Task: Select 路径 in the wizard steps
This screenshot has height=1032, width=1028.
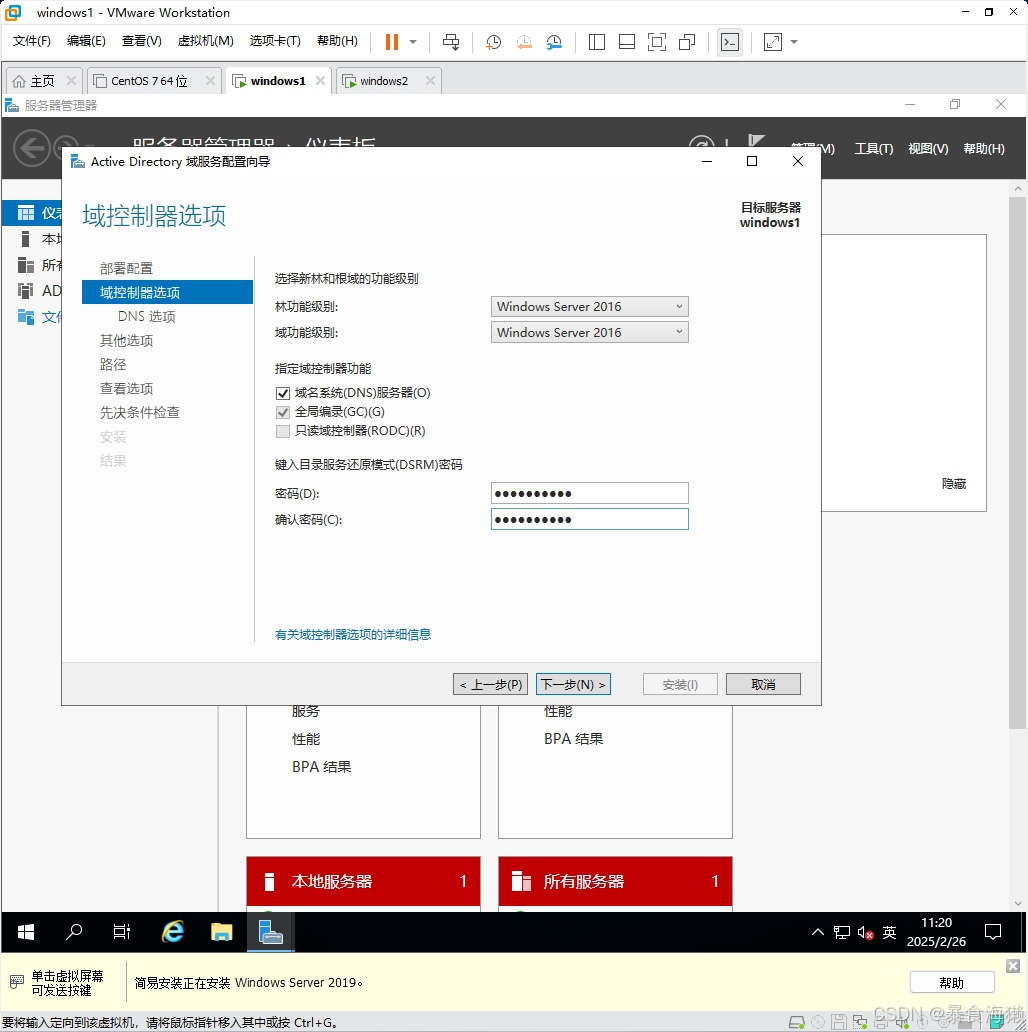Action: [x=113, y=365]
